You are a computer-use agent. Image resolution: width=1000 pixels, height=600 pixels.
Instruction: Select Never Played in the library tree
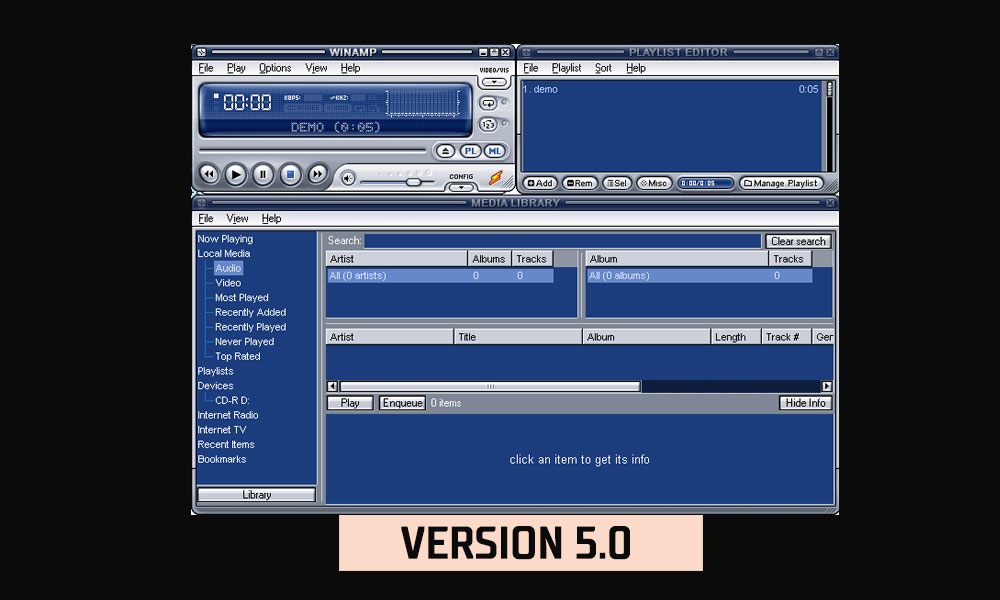(x=244, y=342)
